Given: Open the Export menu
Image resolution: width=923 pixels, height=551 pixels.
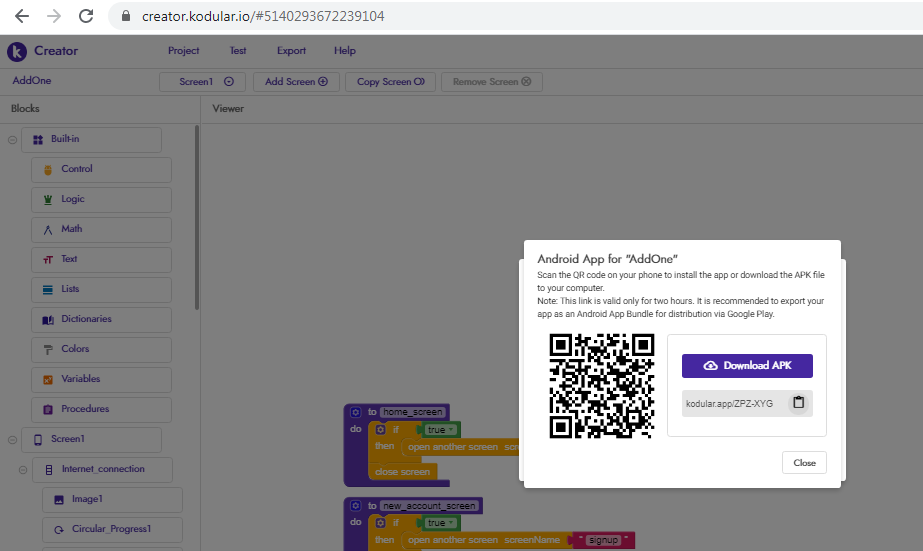Looking at the screenshot, I should [291, 51].
